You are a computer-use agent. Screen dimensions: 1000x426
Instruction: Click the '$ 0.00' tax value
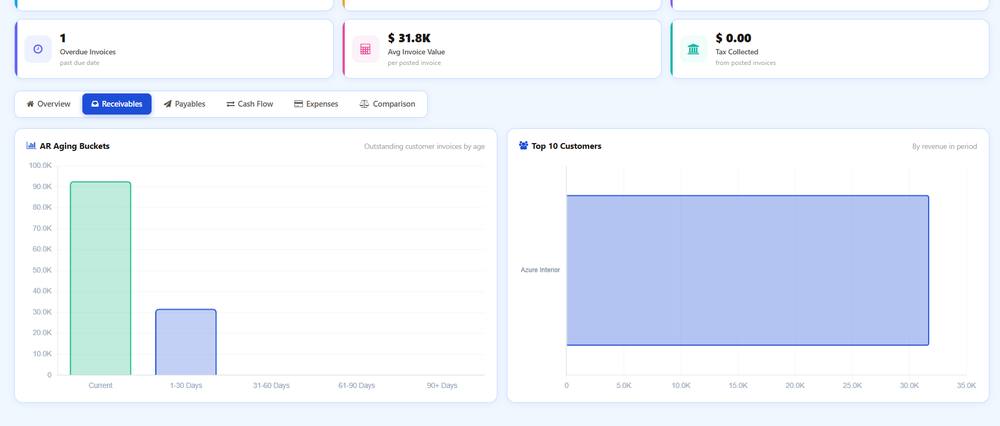point(733,38)
